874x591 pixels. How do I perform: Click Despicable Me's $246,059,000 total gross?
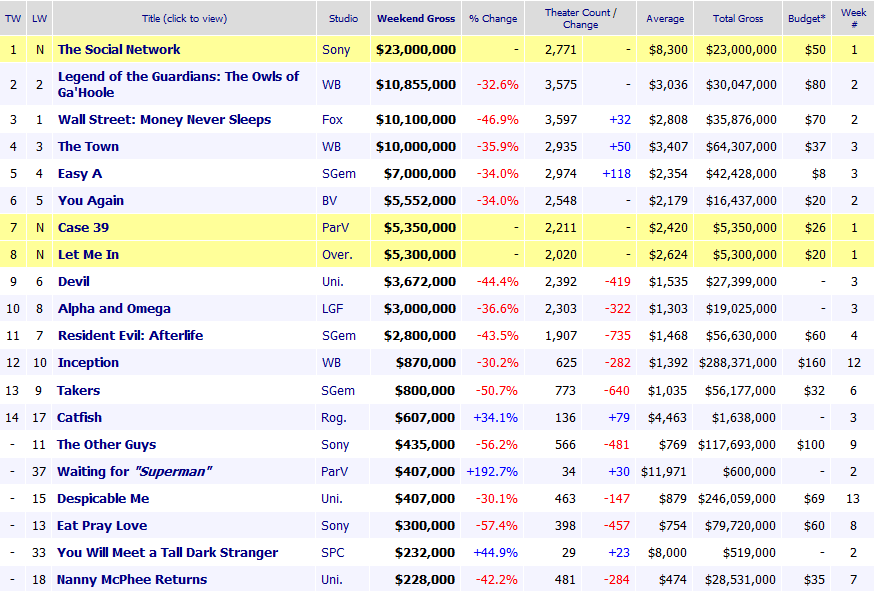point(736,498)
